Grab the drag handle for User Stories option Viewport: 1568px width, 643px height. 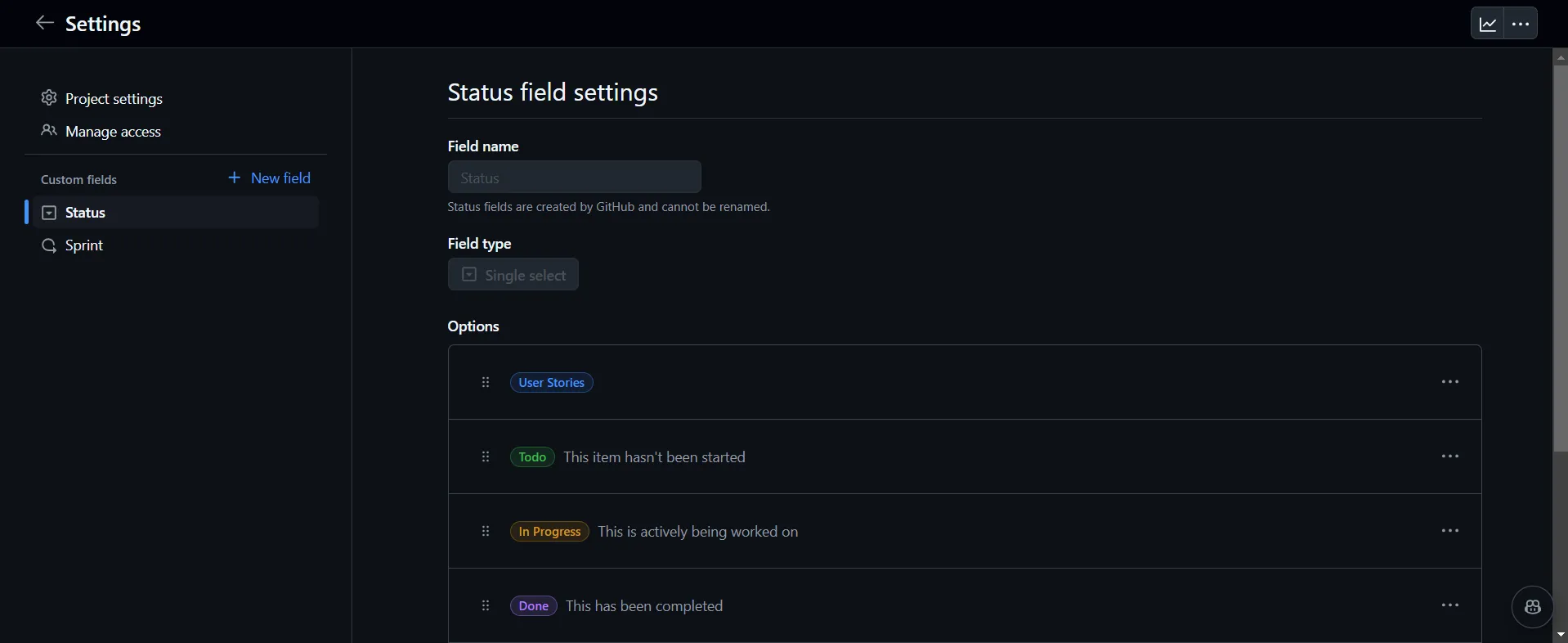tap(486, 382)
